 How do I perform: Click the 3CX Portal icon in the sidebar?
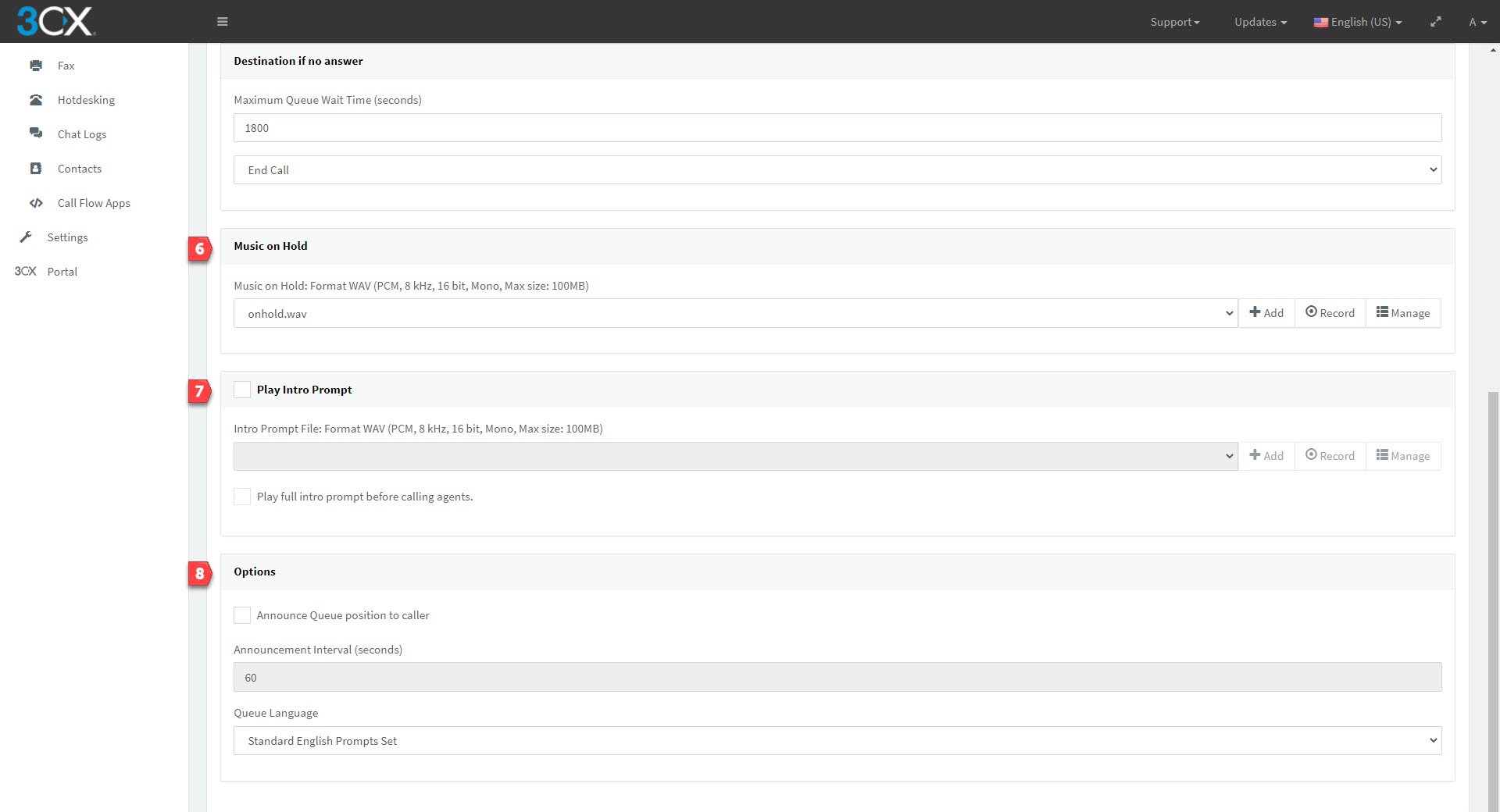[26, 272]
